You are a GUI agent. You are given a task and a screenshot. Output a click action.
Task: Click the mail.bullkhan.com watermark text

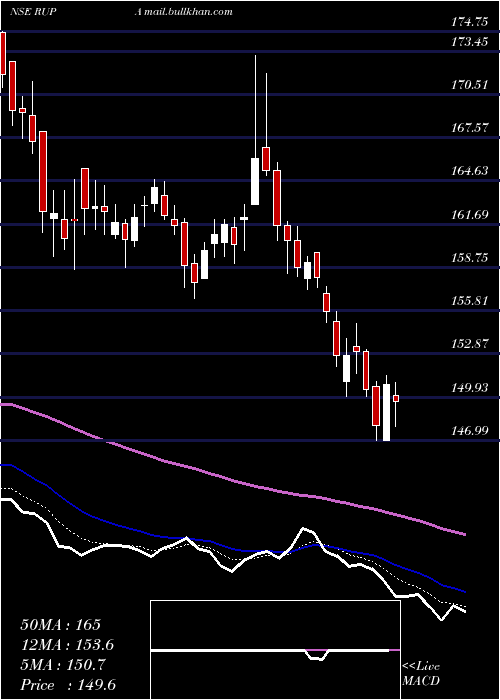(x=188, y=11)
